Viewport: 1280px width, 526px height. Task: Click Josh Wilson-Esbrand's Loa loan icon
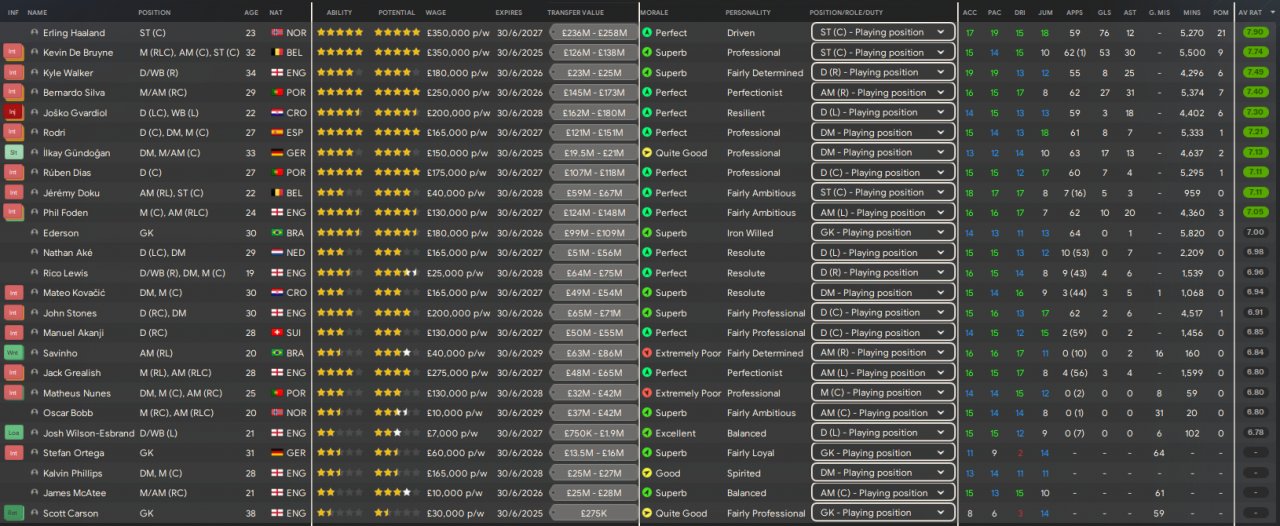[x=14, y=432]
